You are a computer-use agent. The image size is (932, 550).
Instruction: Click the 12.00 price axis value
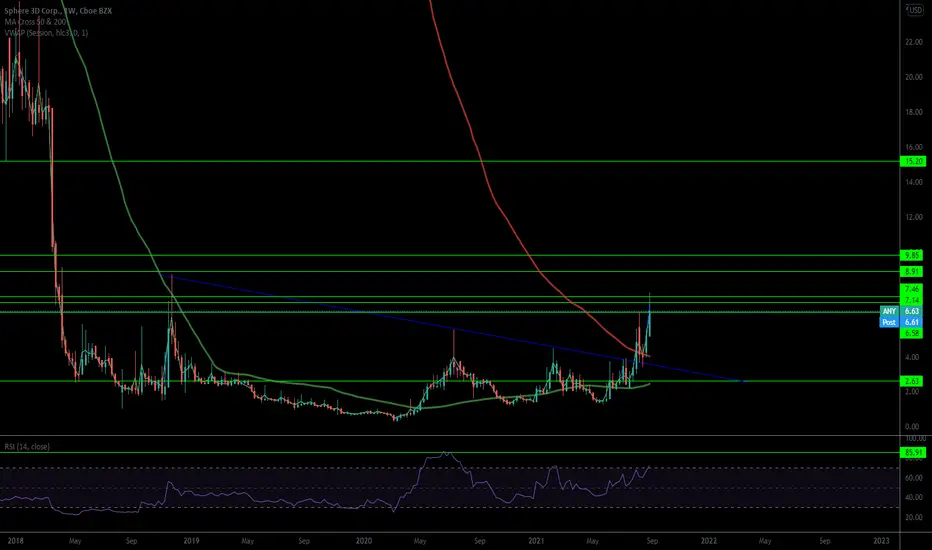tap(914, 217)
